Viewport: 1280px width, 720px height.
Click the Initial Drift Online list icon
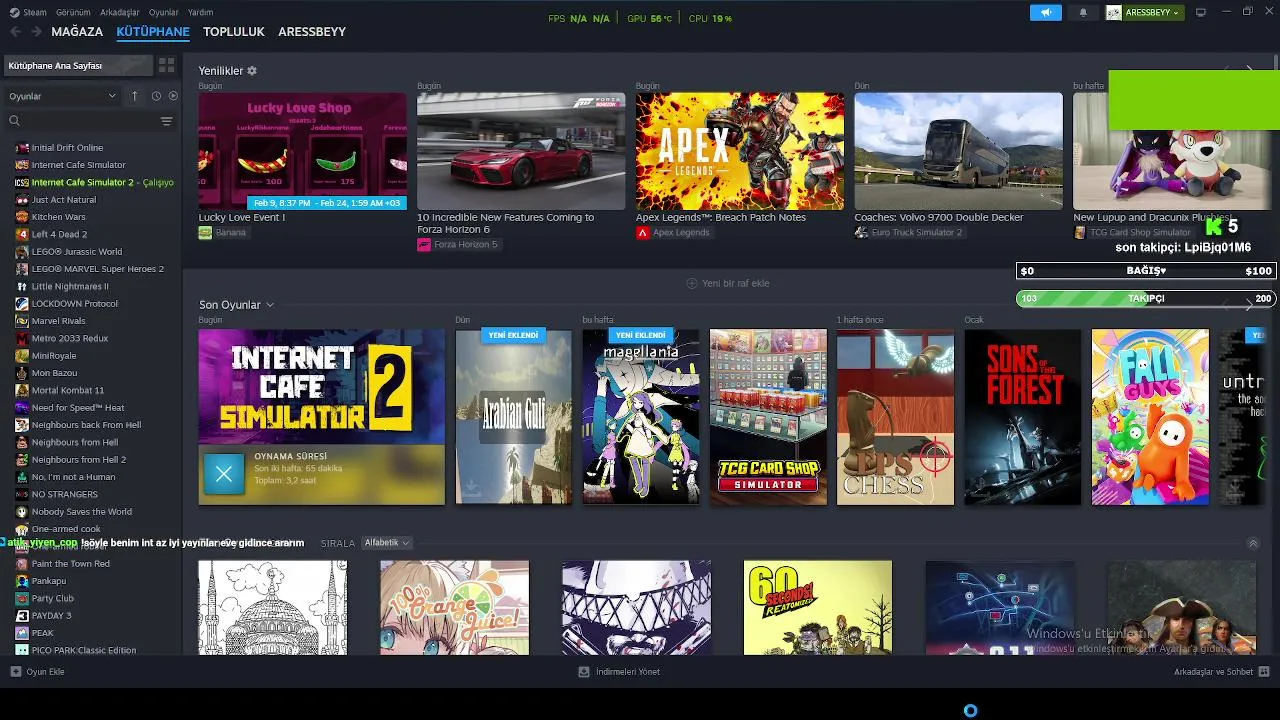click(x=22, y=148)
